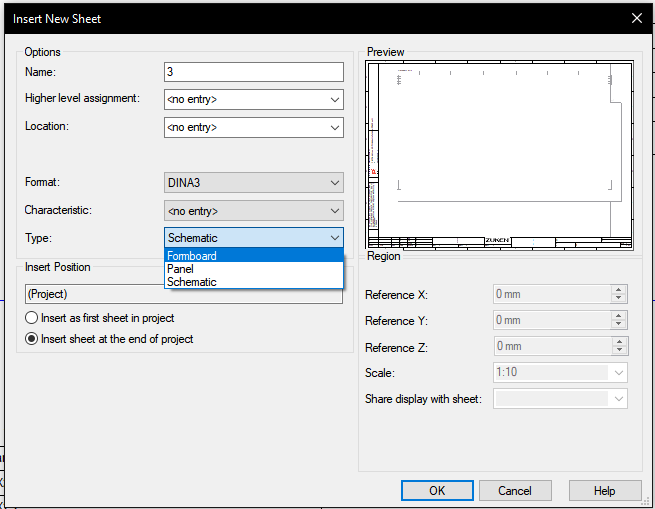Select 'Insert sheet at the end of project'
This screenshot has width=655, height=509.
32,339
